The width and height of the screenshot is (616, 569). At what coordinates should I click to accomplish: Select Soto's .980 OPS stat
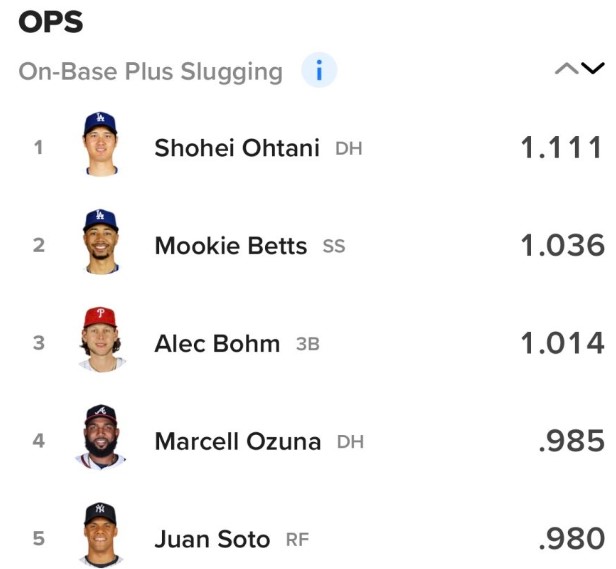click(x=571, y=539)
